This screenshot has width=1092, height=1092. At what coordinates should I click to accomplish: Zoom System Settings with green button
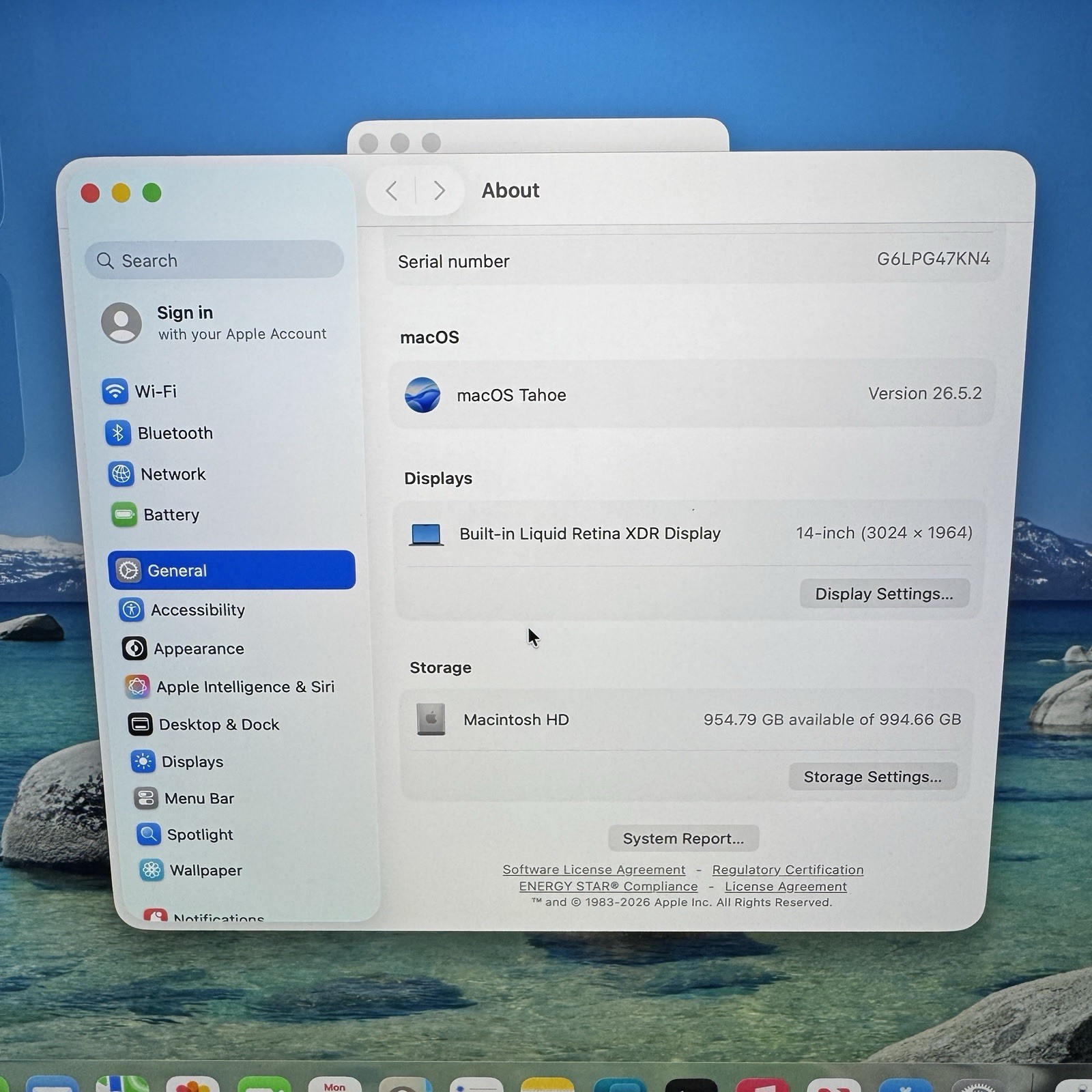point(152,193)
